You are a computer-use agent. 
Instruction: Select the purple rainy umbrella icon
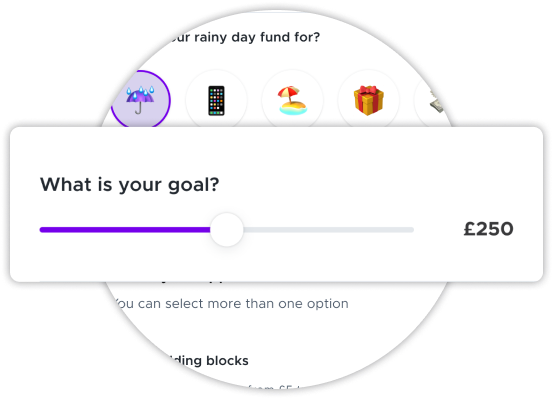[140, 99]
